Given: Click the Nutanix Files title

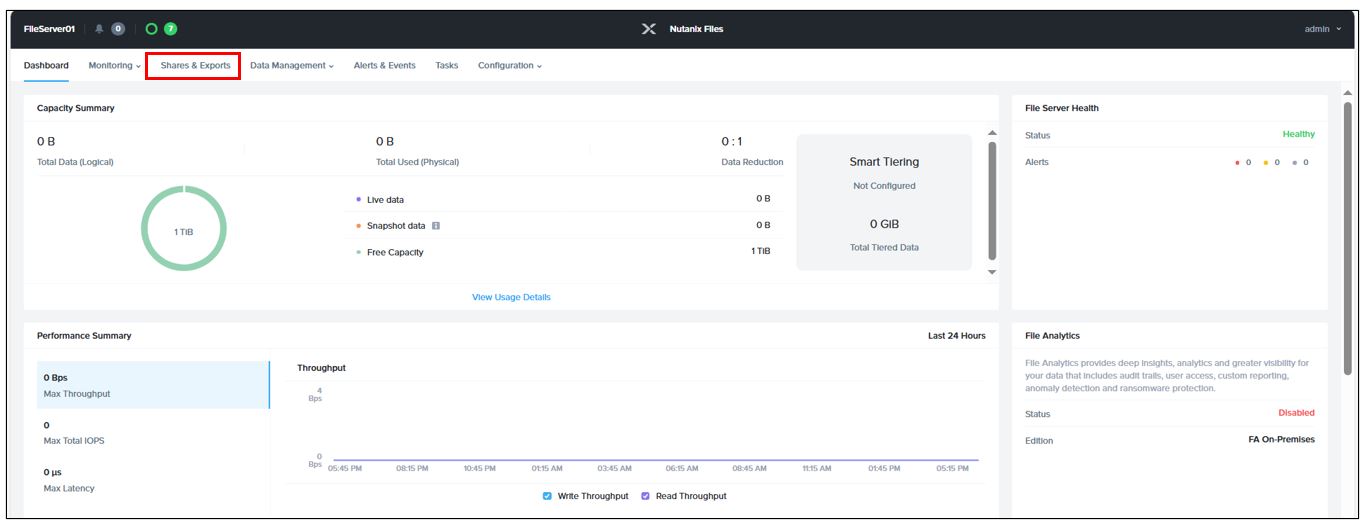Looking at the screenshot, I should pos(696,29).
